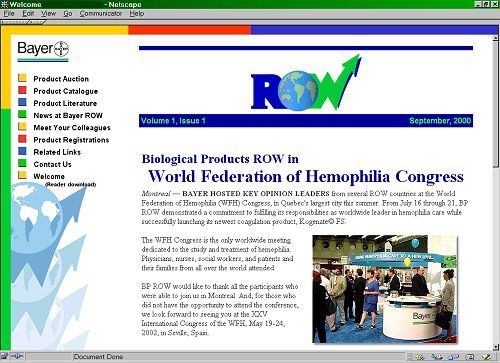This screenshot has height=363, width=500.
Task: Click the Welcome sidebar link
Action: tap(49, 176)
